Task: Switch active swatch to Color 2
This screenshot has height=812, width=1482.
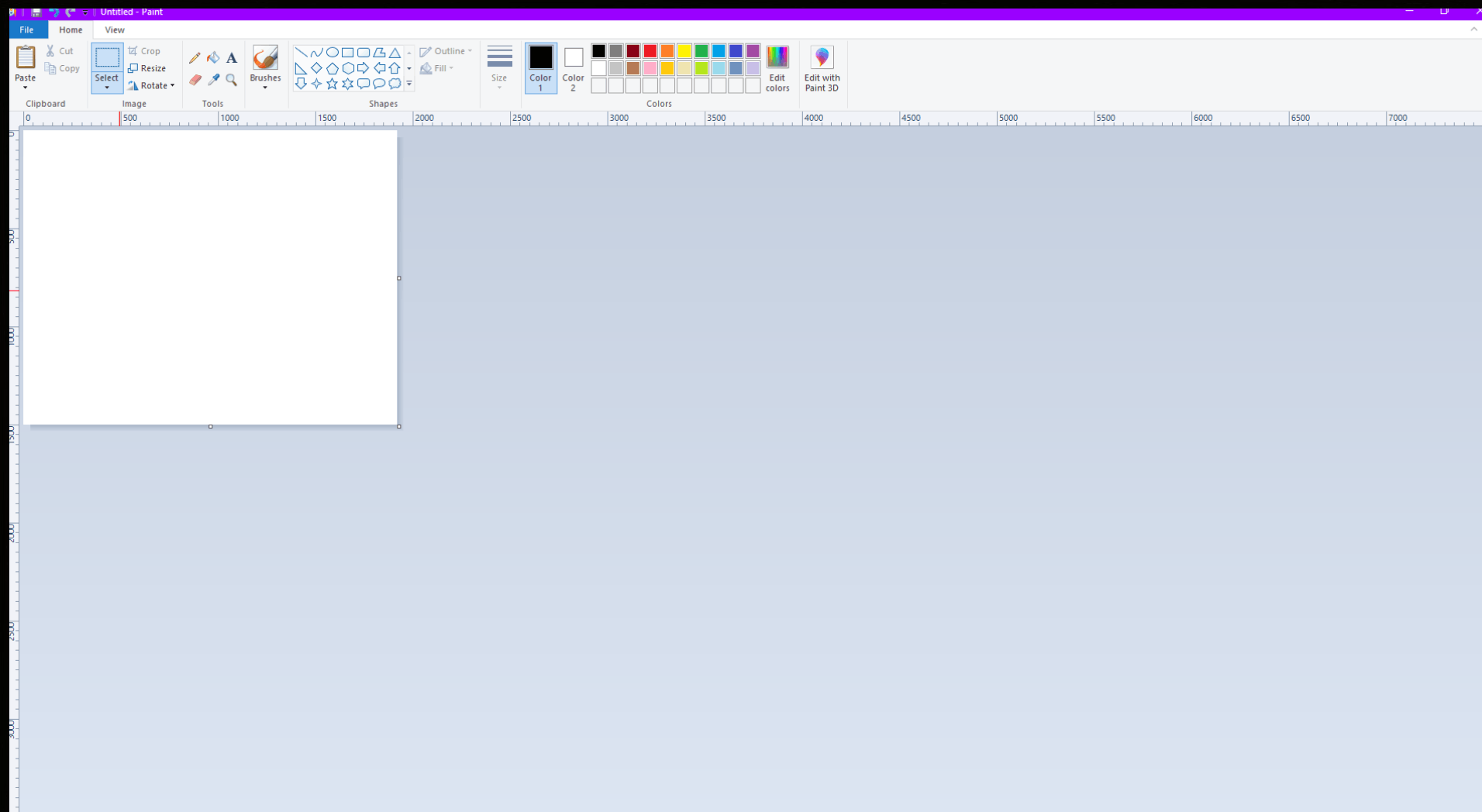Action: (x=572, y=67)
